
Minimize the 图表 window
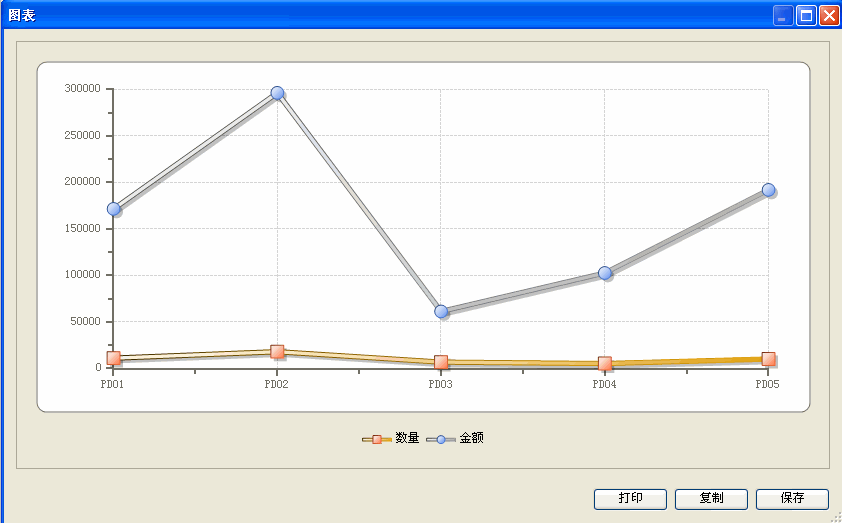783,16
